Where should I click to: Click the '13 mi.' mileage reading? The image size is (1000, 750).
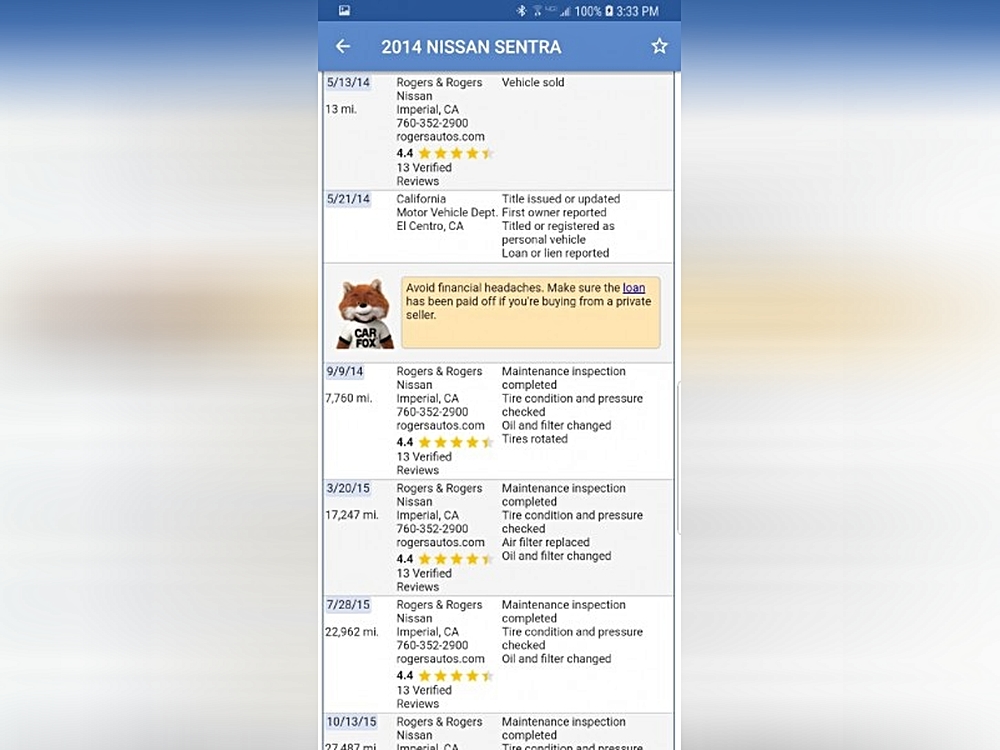click(x=341, y=109)
